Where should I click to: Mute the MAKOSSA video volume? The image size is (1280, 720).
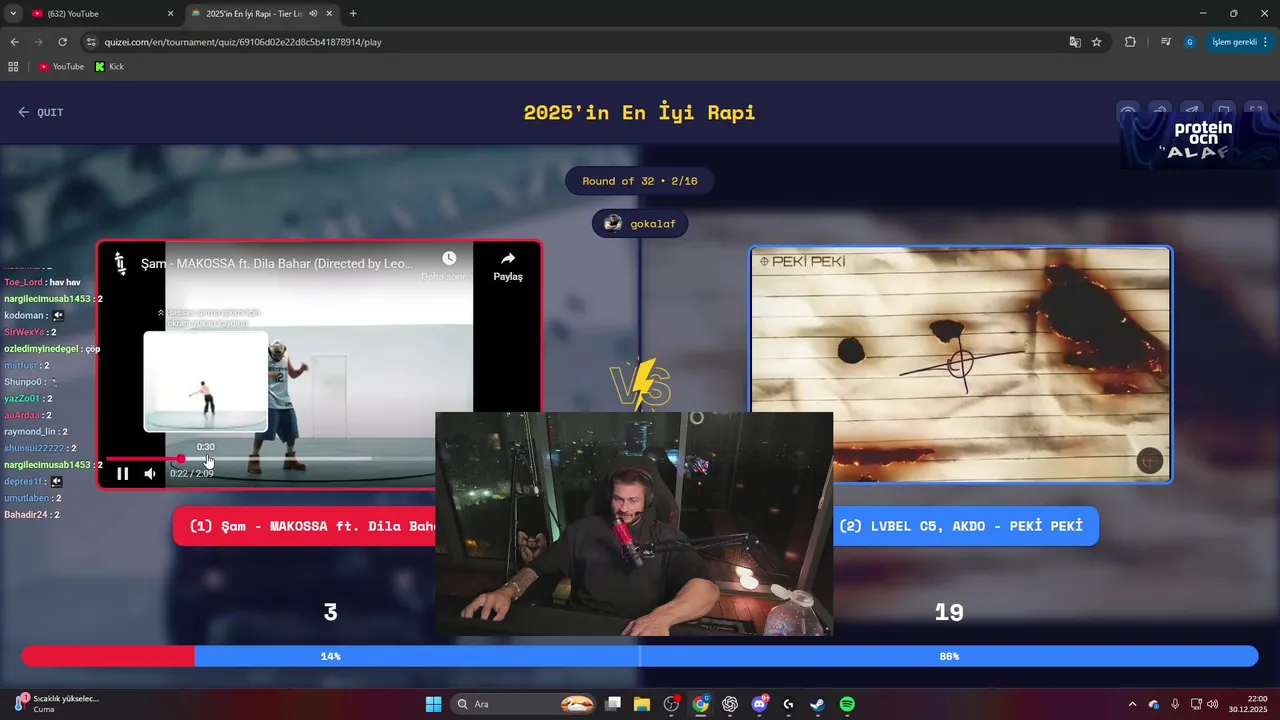[x=150, y=474]
